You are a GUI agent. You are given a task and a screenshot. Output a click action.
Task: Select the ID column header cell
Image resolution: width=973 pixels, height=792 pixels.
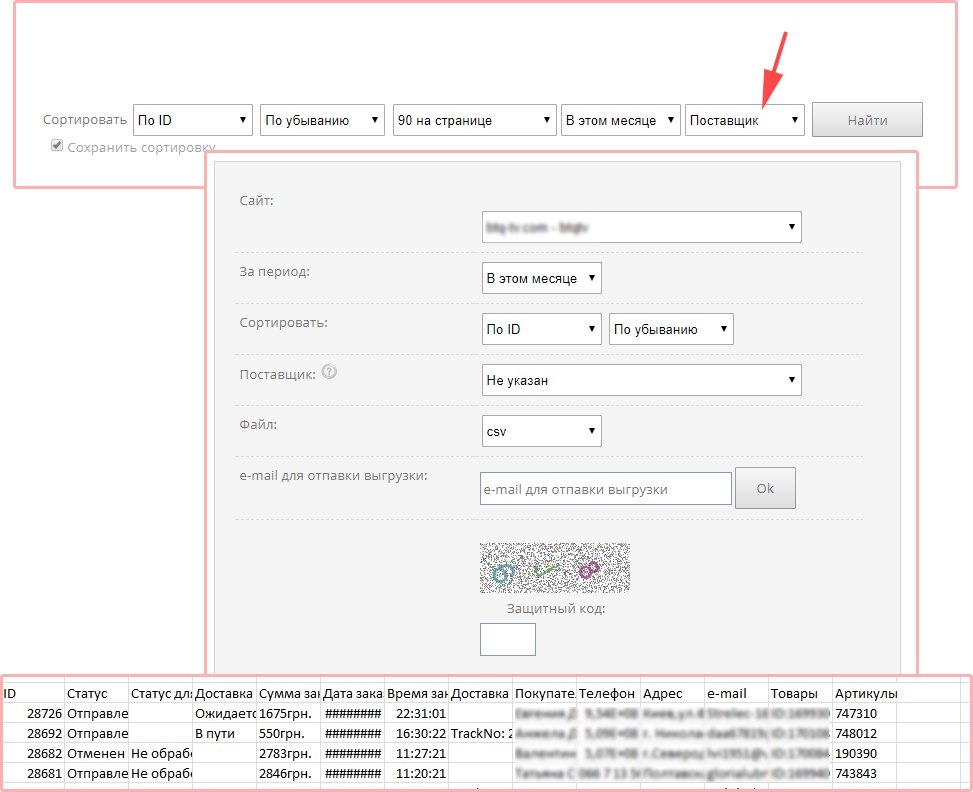(x=32, y=693)
